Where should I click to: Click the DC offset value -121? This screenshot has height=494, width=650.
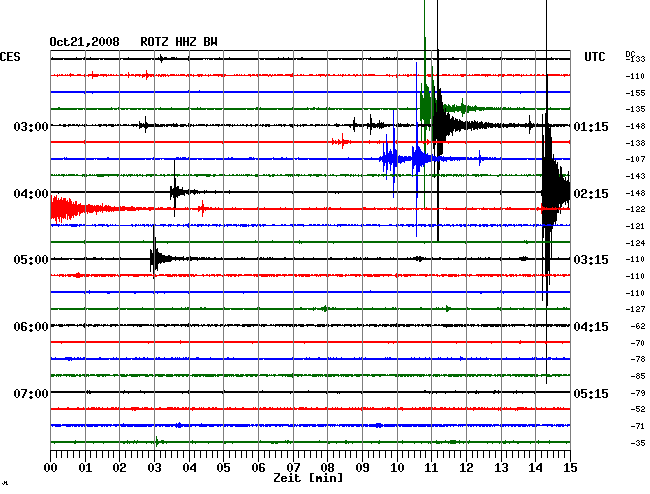[635, 226]
